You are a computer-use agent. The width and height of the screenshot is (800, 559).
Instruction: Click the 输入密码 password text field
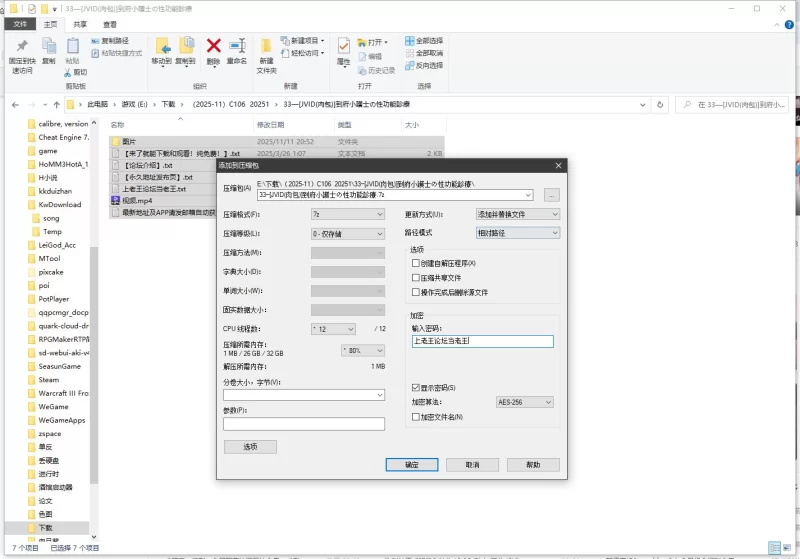click(482, 341)
